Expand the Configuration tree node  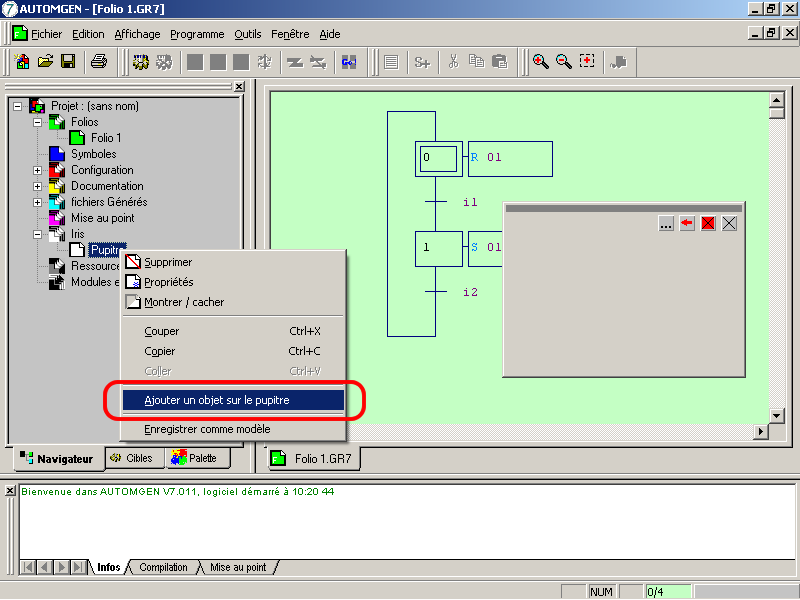coord(38,170)
